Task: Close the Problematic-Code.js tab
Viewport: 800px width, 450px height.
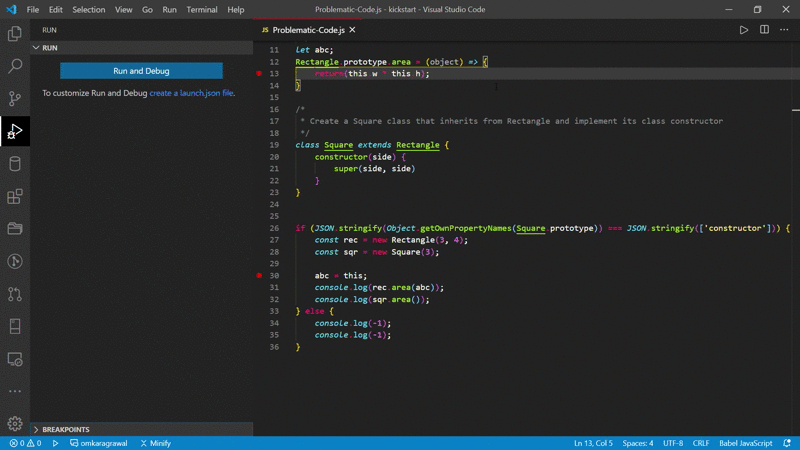Action: pos(352,30)
